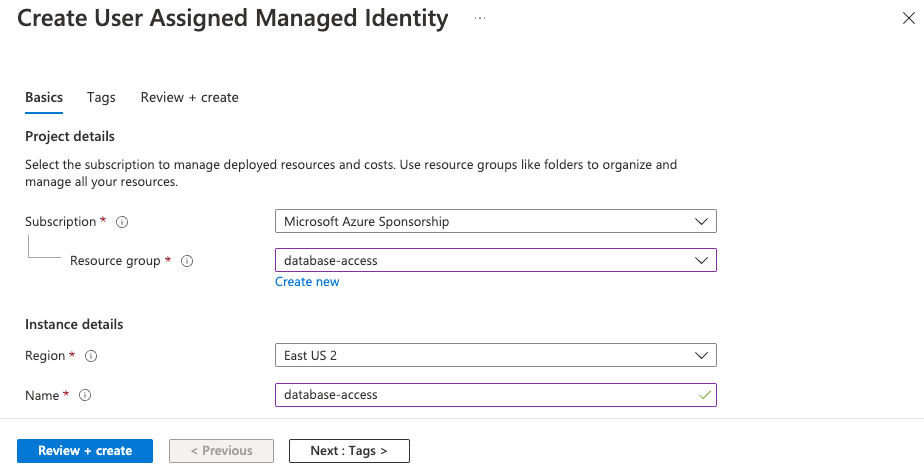Go to the Review + create tab
This screenshot has height=476, width=924.
(189, 97)
